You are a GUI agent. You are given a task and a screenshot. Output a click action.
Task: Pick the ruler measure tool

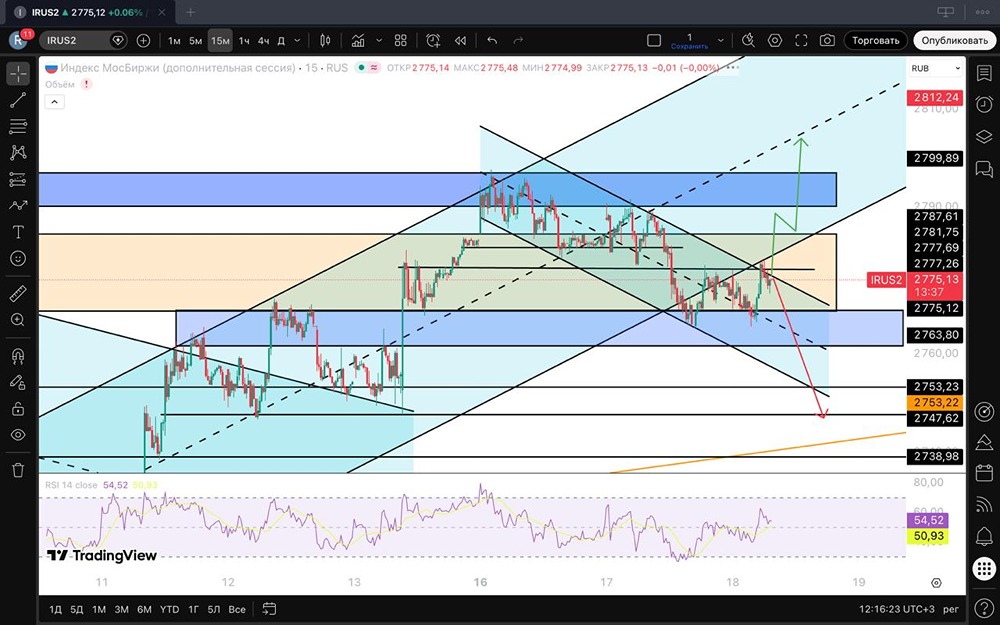[18, 294]
